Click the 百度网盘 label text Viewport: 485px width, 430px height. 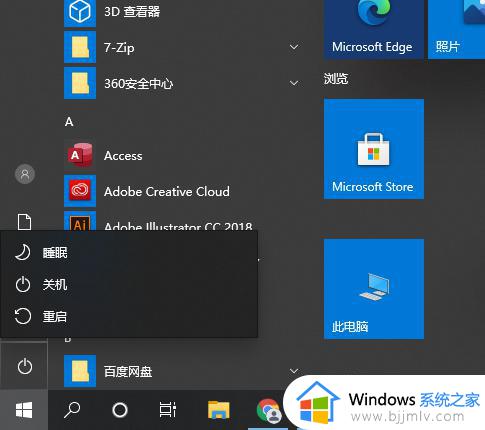coord(128,371)
